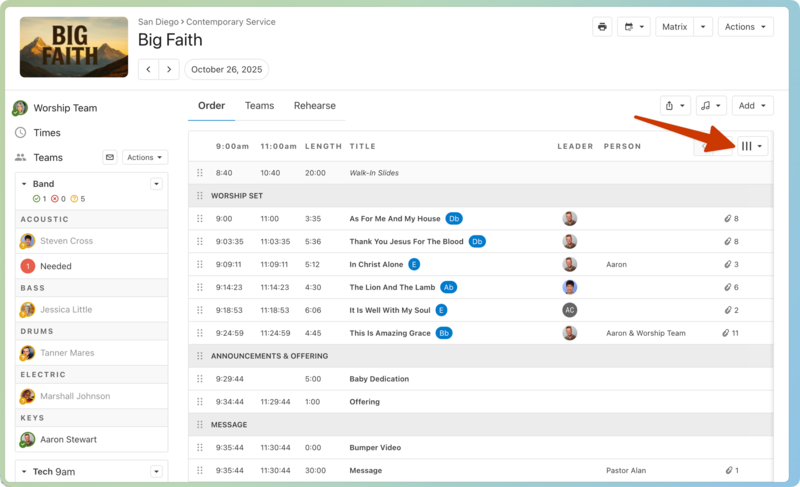Screen dimensions: 800x487
Task: Click the email envelope icon beside Teams
Action: pos(110,157)
